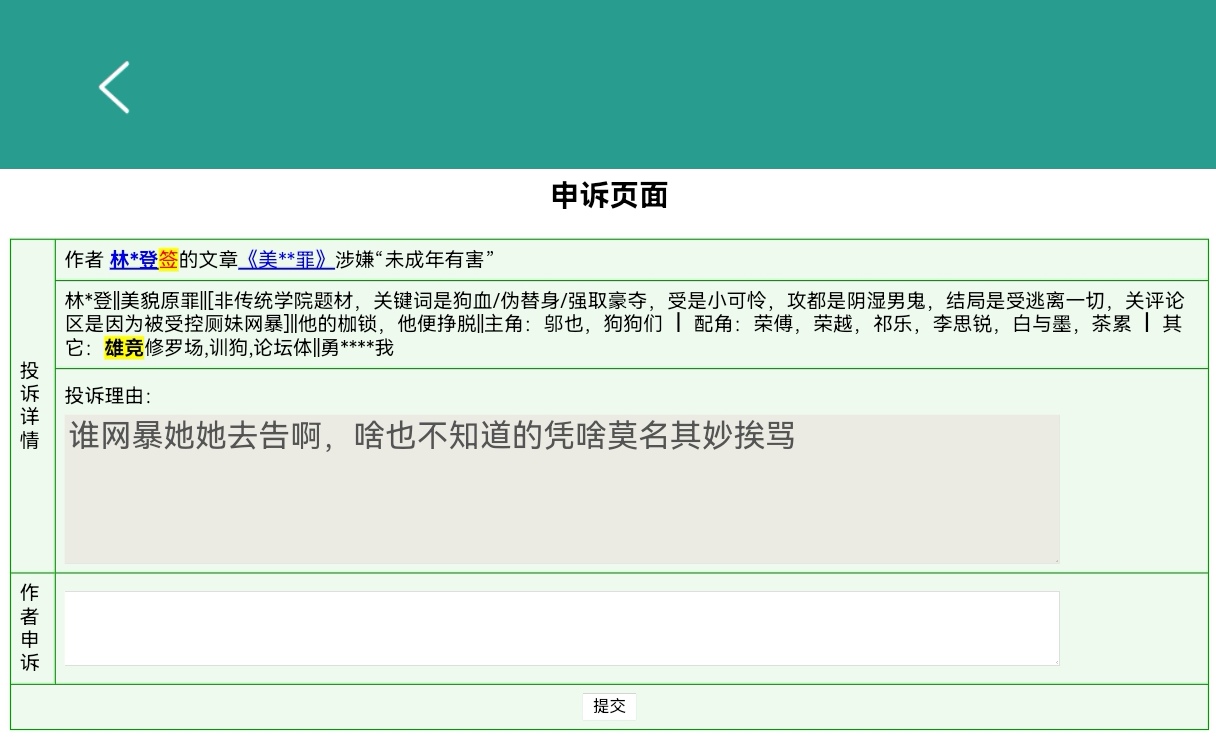This screenshot has height=756, width=1216.
Task: Go back using the header arrow
Action: tap(114, 87)
